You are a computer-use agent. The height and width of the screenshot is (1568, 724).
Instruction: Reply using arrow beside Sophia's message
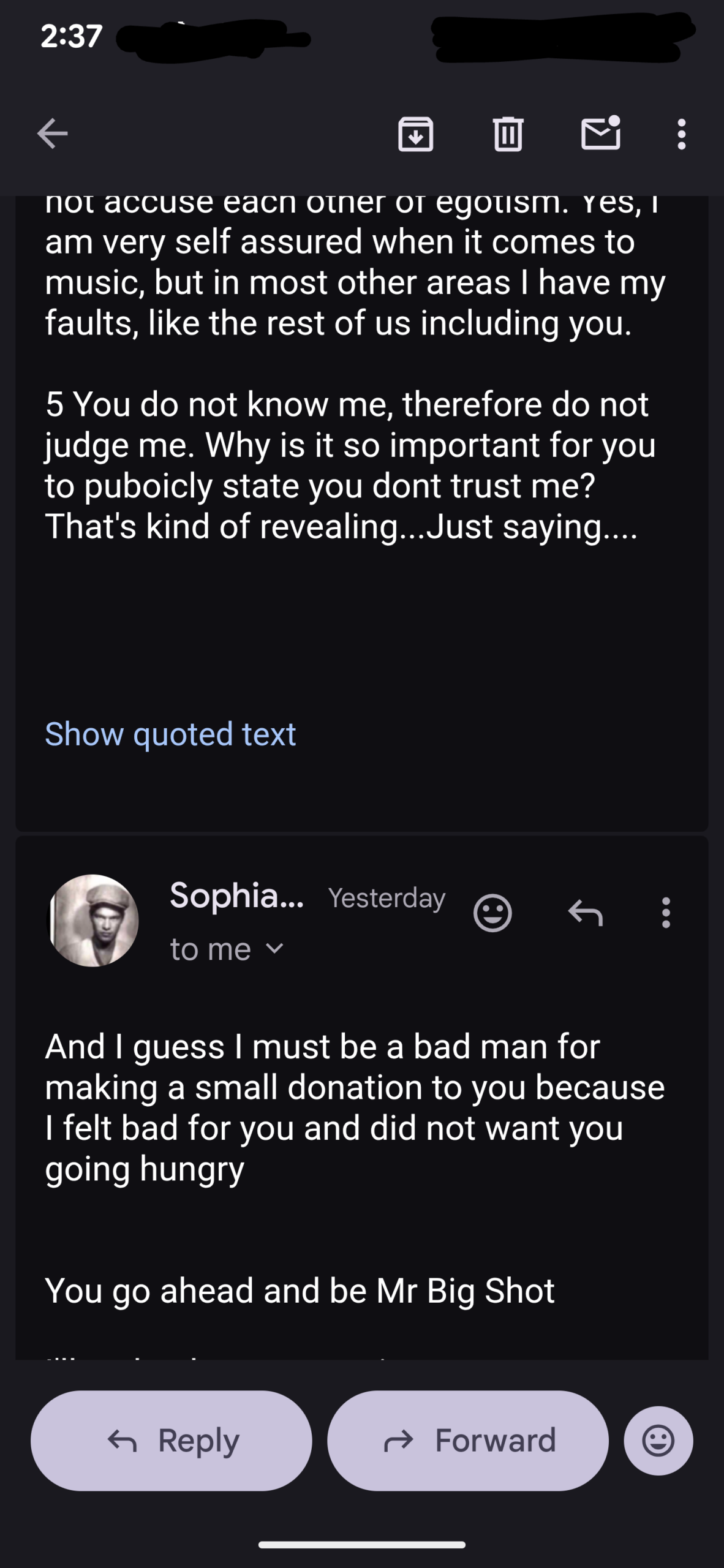point(586,913)
